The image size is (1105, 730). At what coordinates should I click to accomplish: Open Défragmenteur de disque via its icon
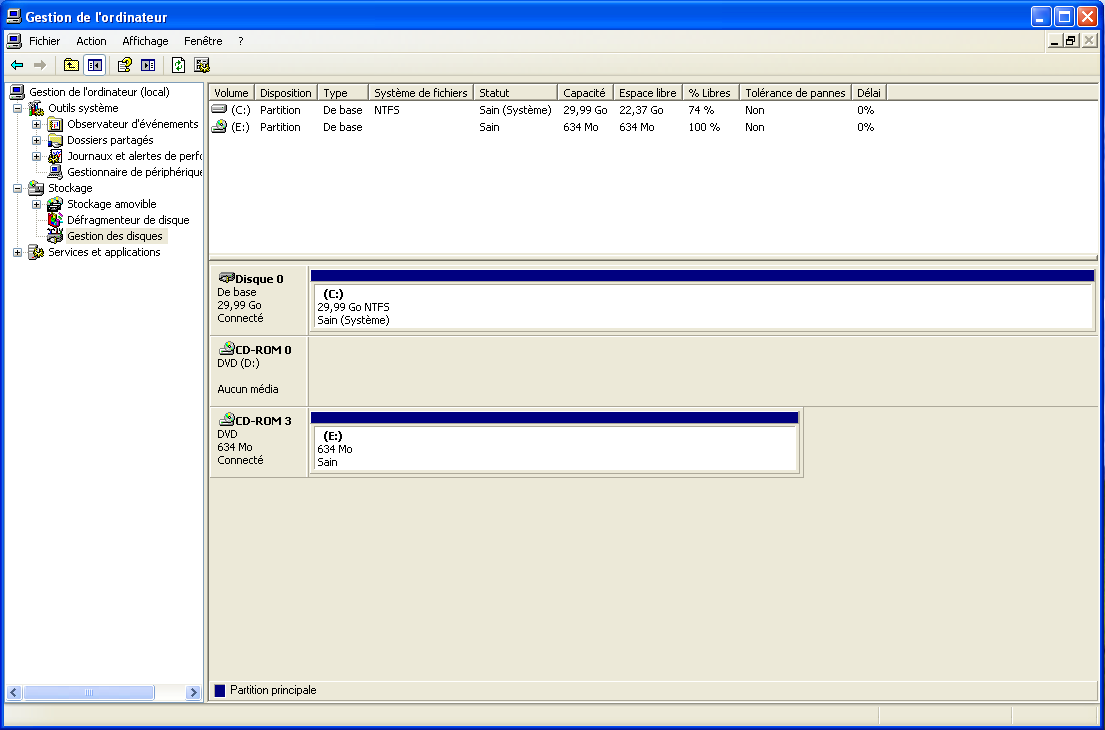tap(55, 220)
